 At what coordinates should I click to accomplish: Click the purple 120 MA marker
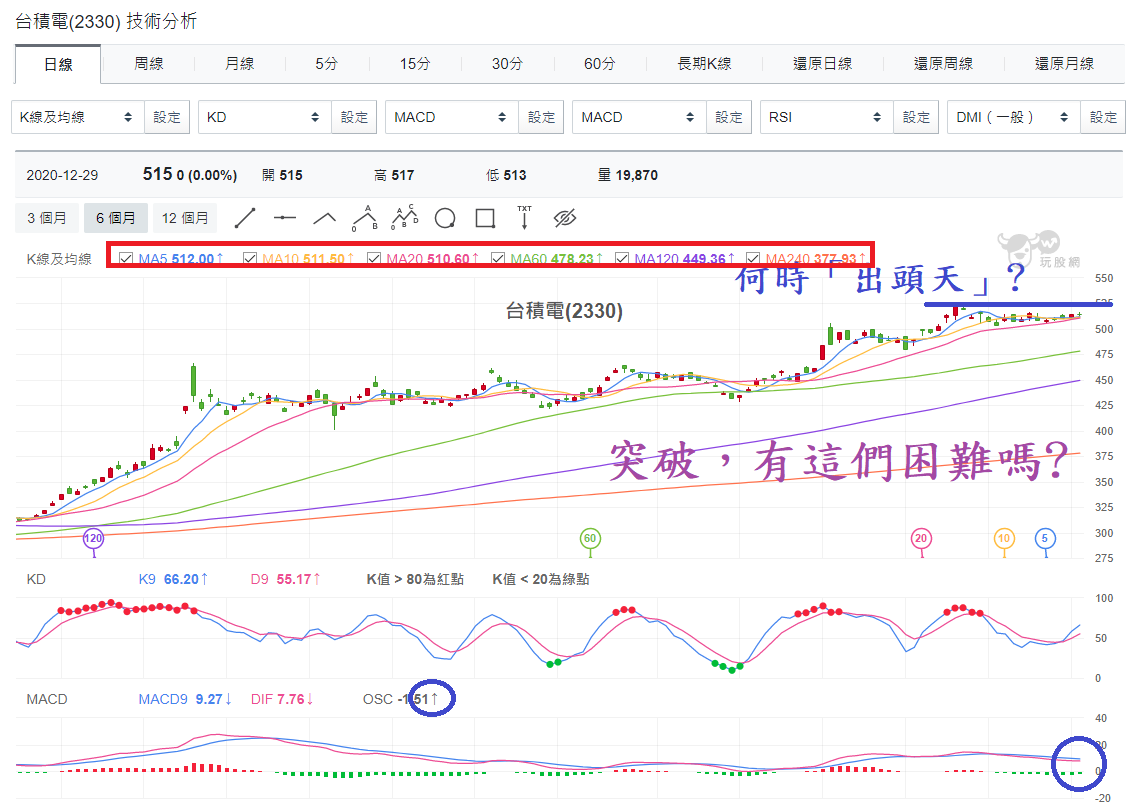click(93, 539)
